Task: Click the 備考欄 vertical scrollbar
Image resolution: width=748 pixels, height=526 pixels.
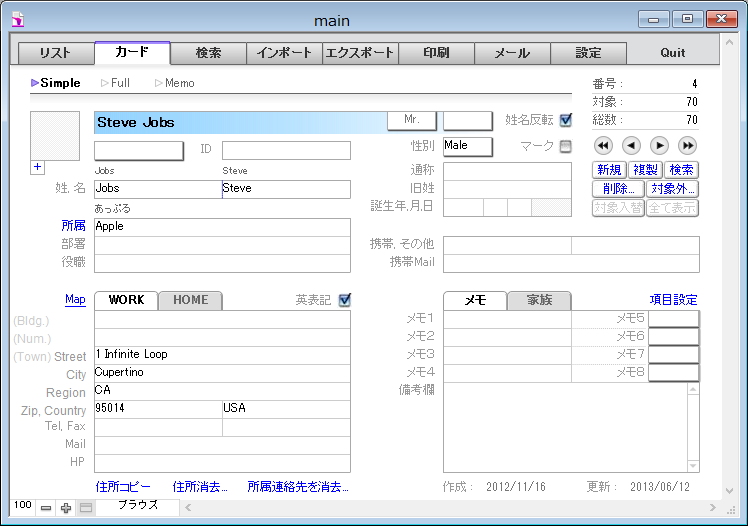Action: coord(692,427)
